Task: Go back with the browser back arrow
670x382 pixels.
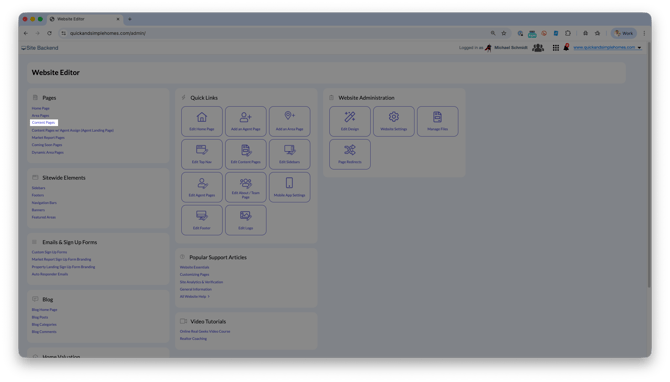Action: click(x=26, y=33)
